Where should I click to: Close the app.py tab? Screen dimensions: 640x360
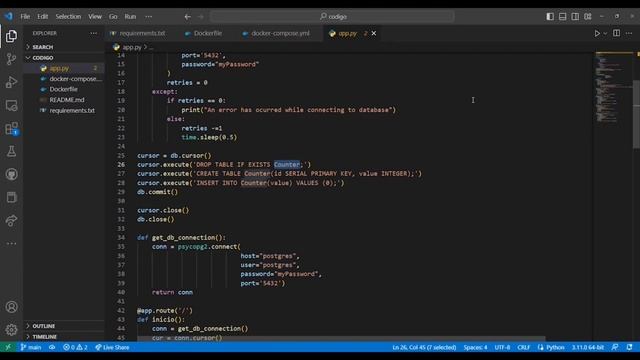pyautogui.click(x=374, y=33)
